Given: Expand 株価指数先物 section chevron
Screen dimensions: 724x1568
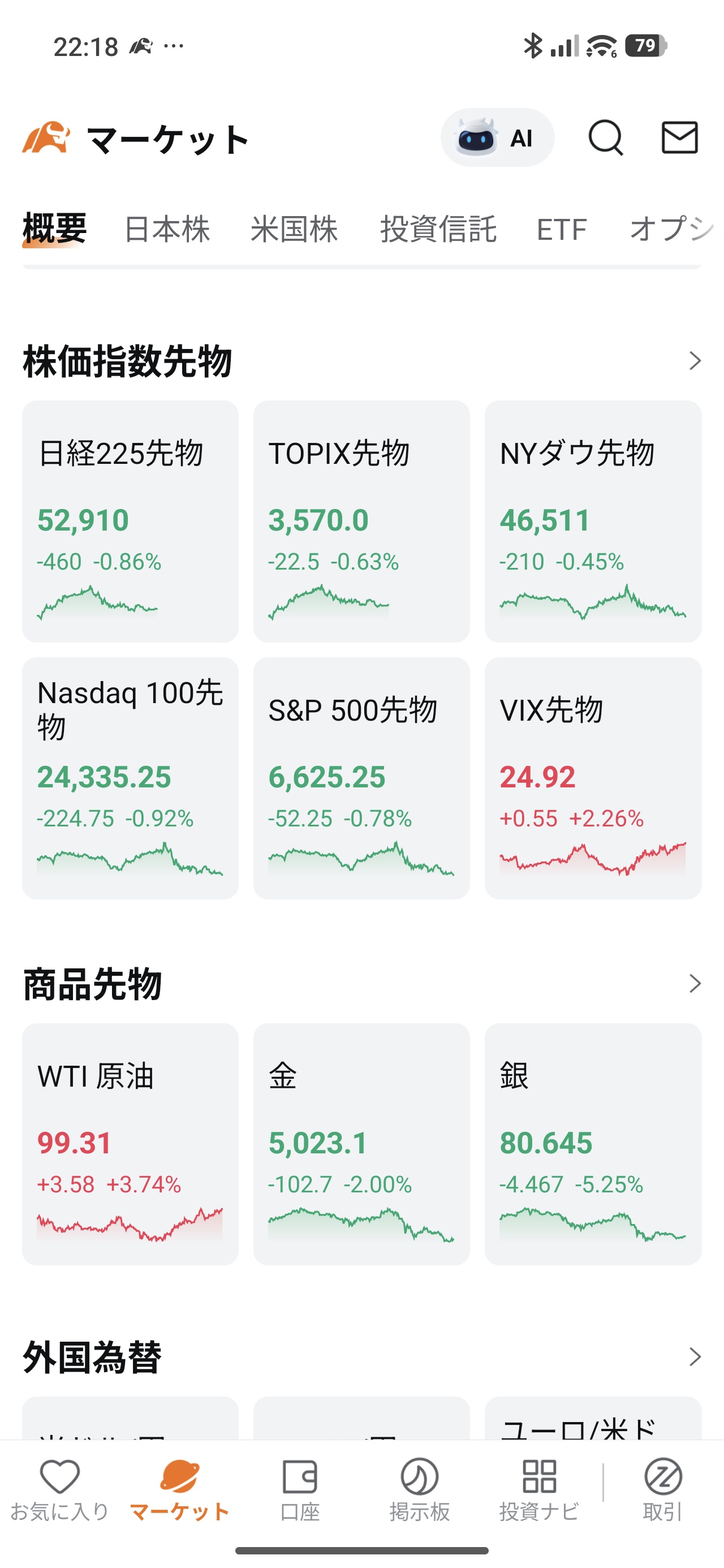Looking at the screenshot, I should click(694, 361).
